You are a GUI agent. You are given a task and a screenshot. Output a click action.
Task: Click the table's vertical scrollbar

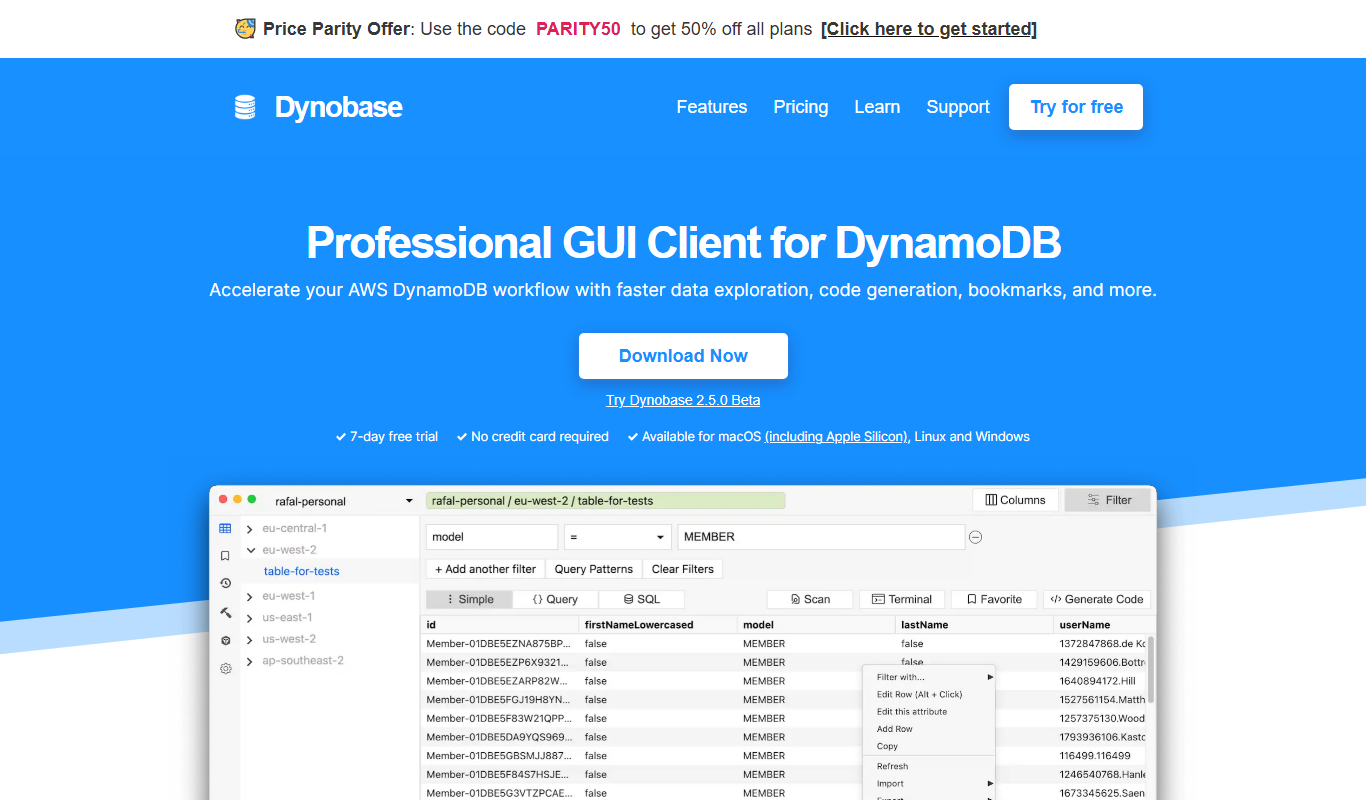1151,670
